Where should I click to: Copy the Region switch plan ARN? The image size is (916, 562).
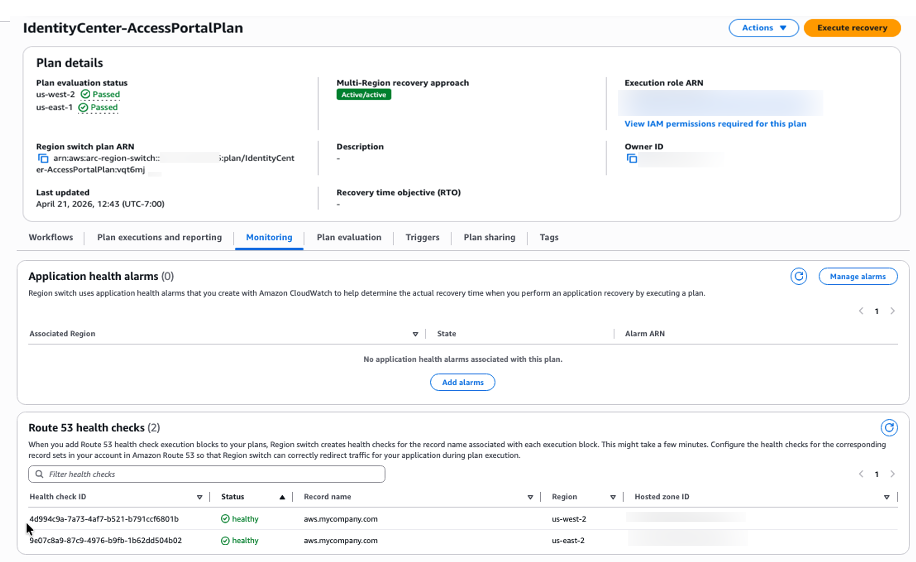[x=43, y=158]
